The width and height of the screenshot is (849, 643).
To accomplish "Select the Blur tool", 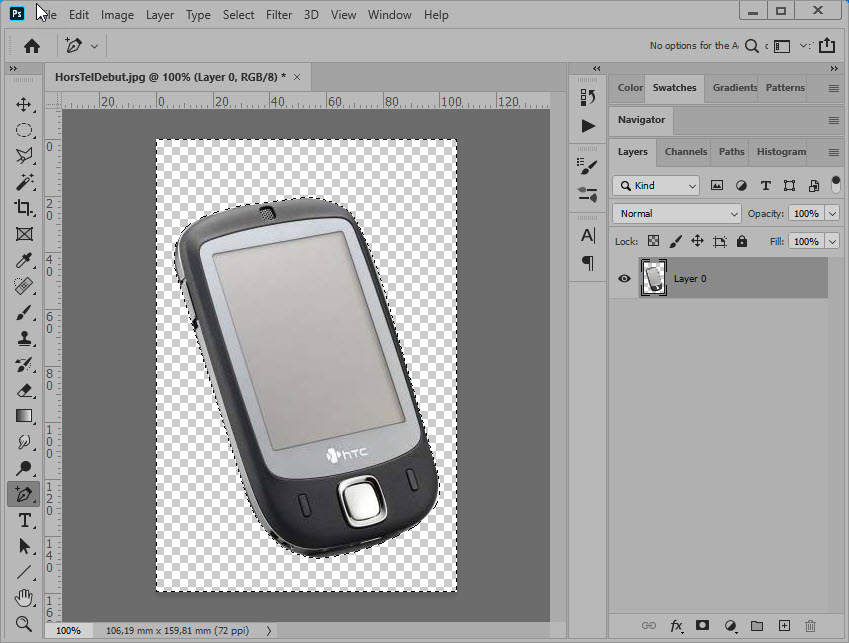I will pyautogui.click(x=23, y=442).
